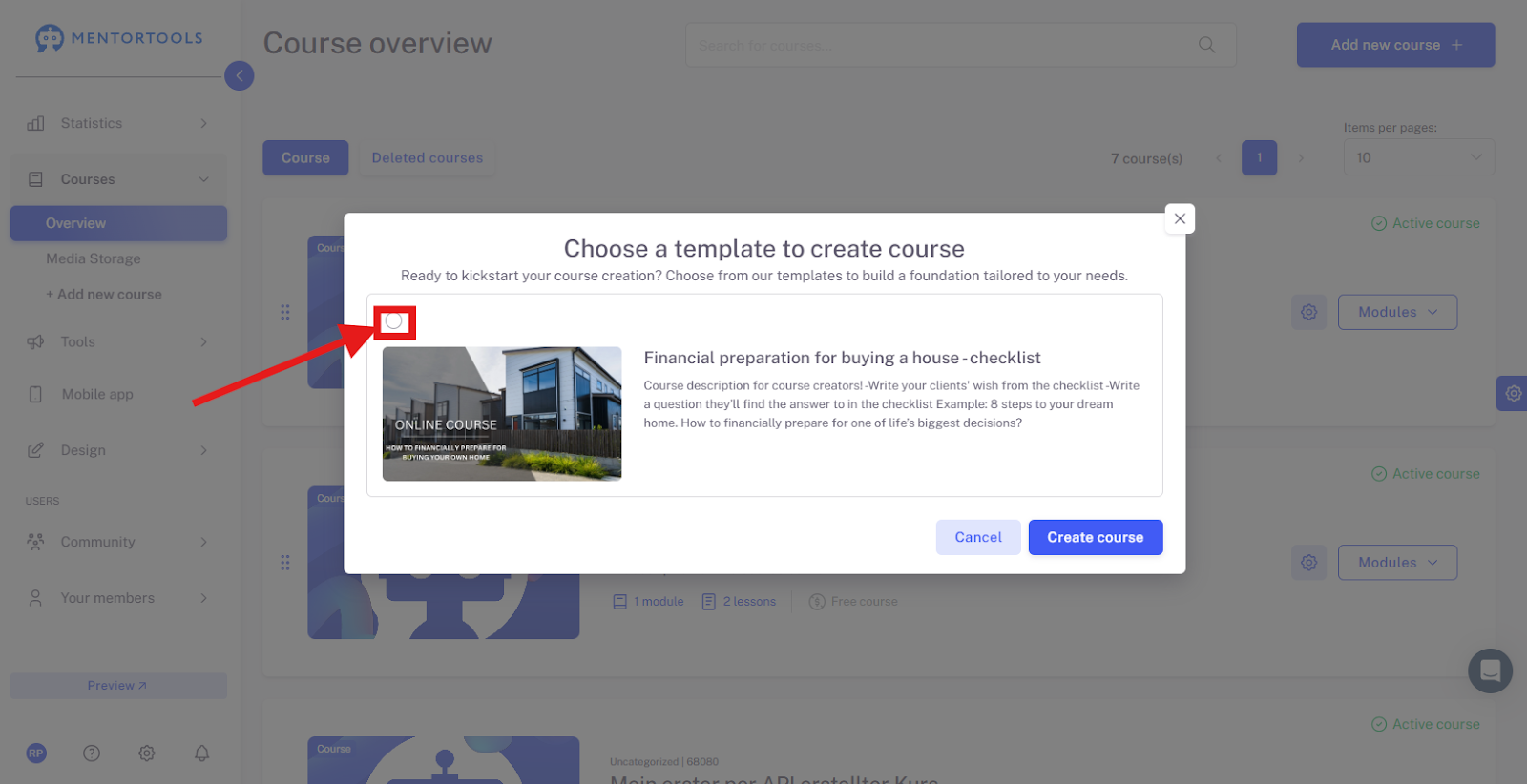Click the second course drag handle
The width and height of the screenshot is (1527, 784).
click(x=285, y=563)
